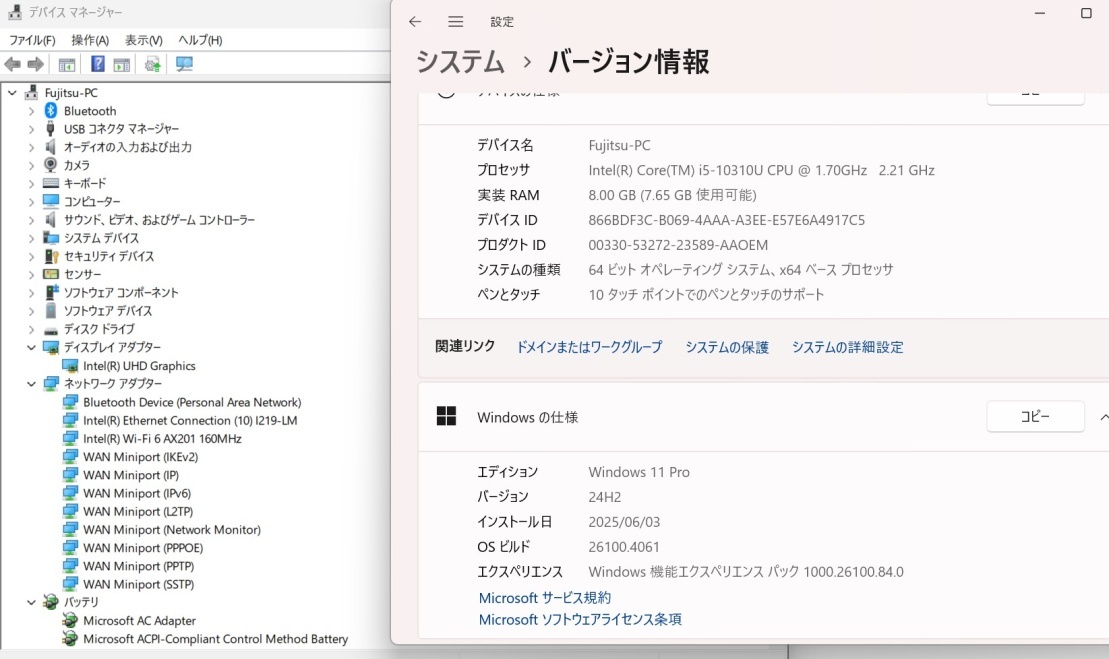Image resolution: width=1109 pixels, height=659 pixels.
Task: Click the USB connector manager icon
Action: (50, 128)
